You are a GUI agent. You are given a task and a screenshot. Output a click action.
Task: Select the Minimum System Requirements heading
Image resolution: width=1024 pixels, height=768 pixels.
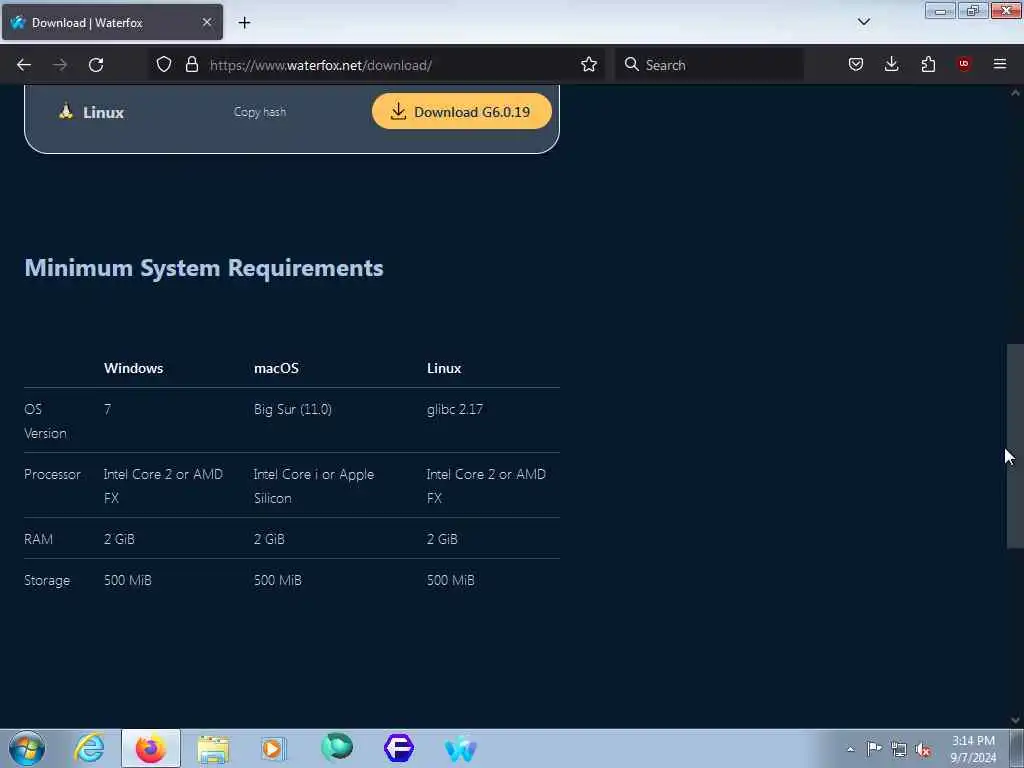click(204, 268)
